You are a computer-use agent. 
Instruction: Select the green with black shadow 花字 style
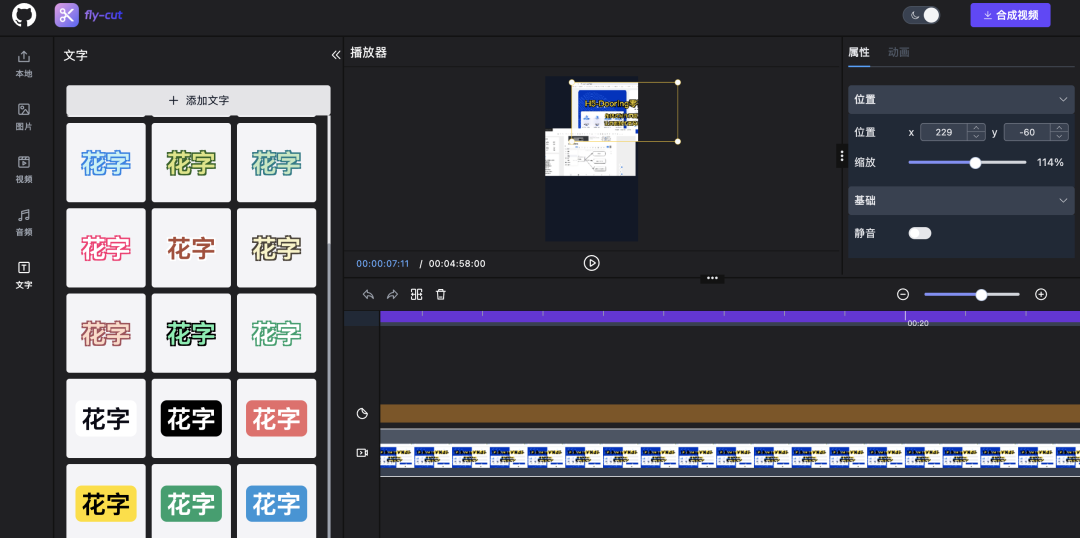click(191, 333)
